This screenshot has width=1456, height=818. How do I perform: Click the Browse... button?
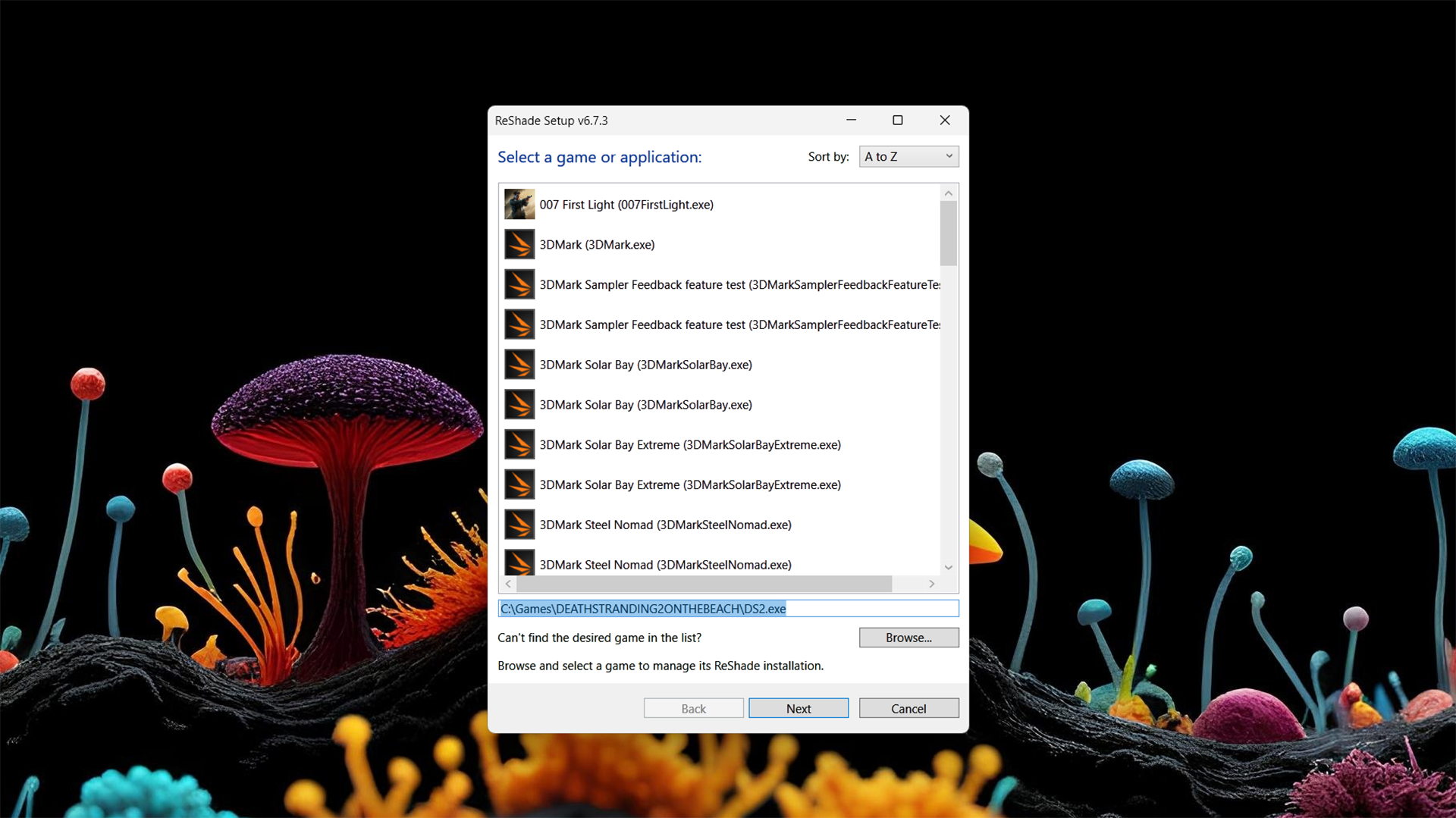[x=908, y=638]
